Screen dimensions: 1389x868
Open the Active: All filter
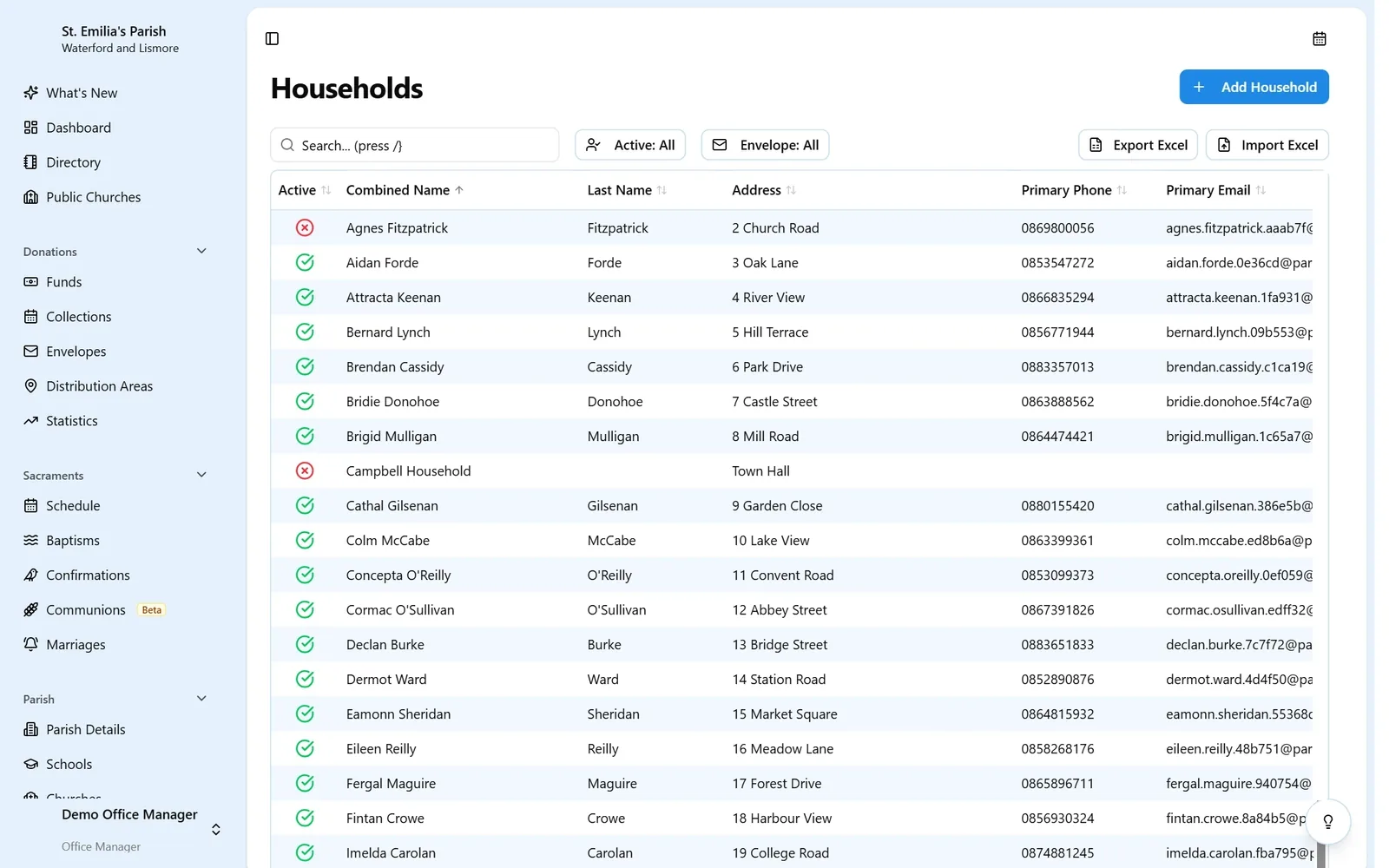[x=630, y=145]
